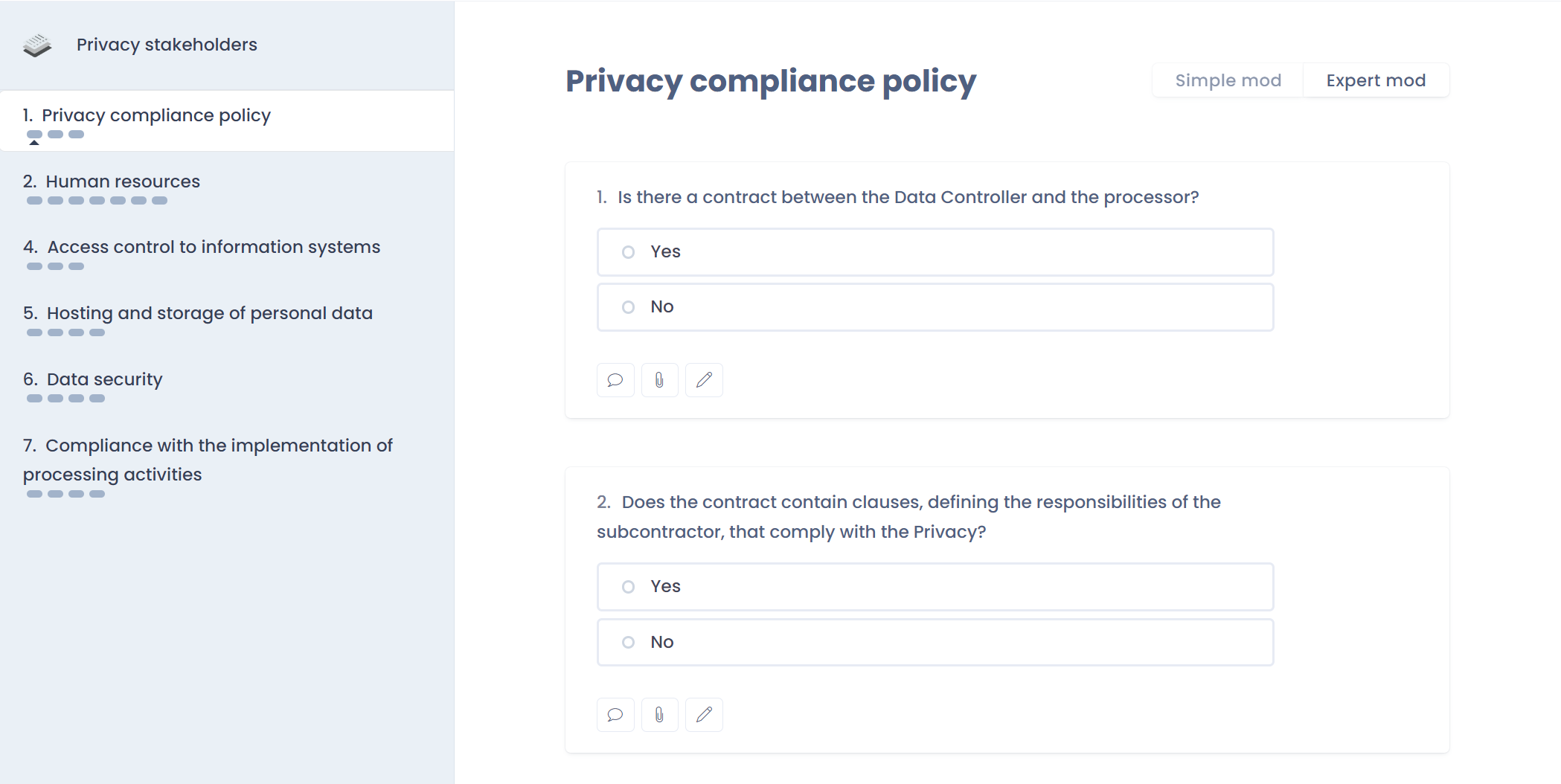1561x784 pixels.
Task: Click the first progress segment under Data security
Action: click(33, 399)
